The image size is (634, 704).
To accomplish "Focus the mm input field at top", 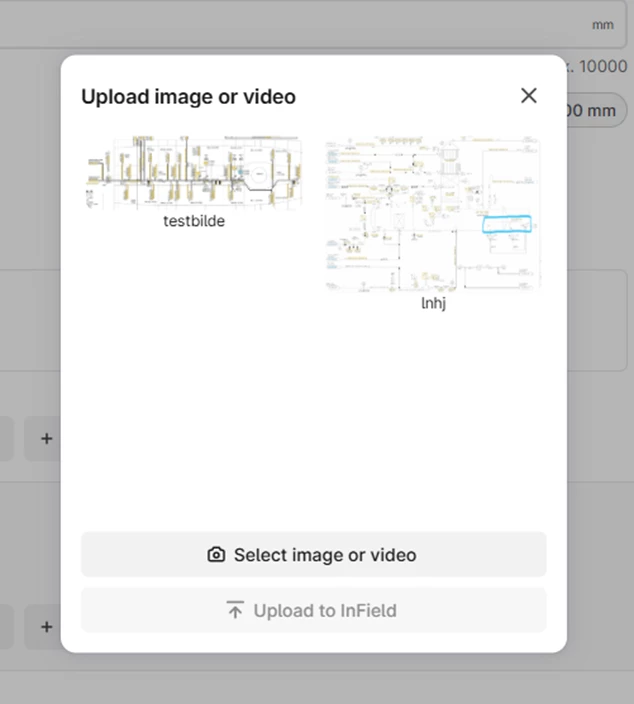I will pyautogui.click(x=300, y=24).
